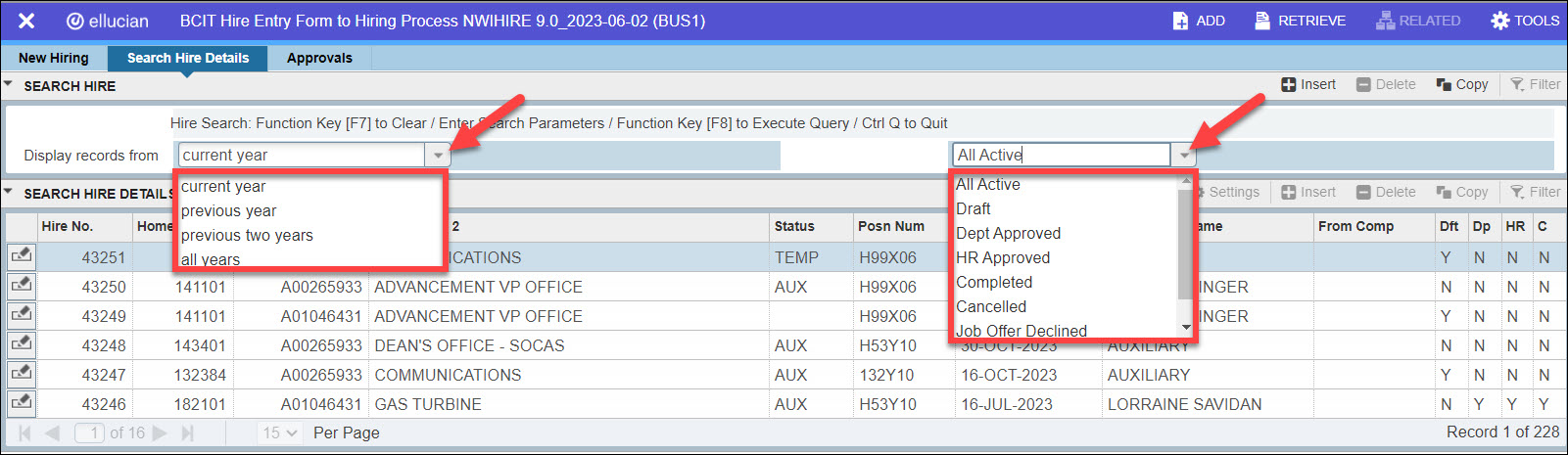Open edit icon for hire 43251

click(x=21, y=256)
